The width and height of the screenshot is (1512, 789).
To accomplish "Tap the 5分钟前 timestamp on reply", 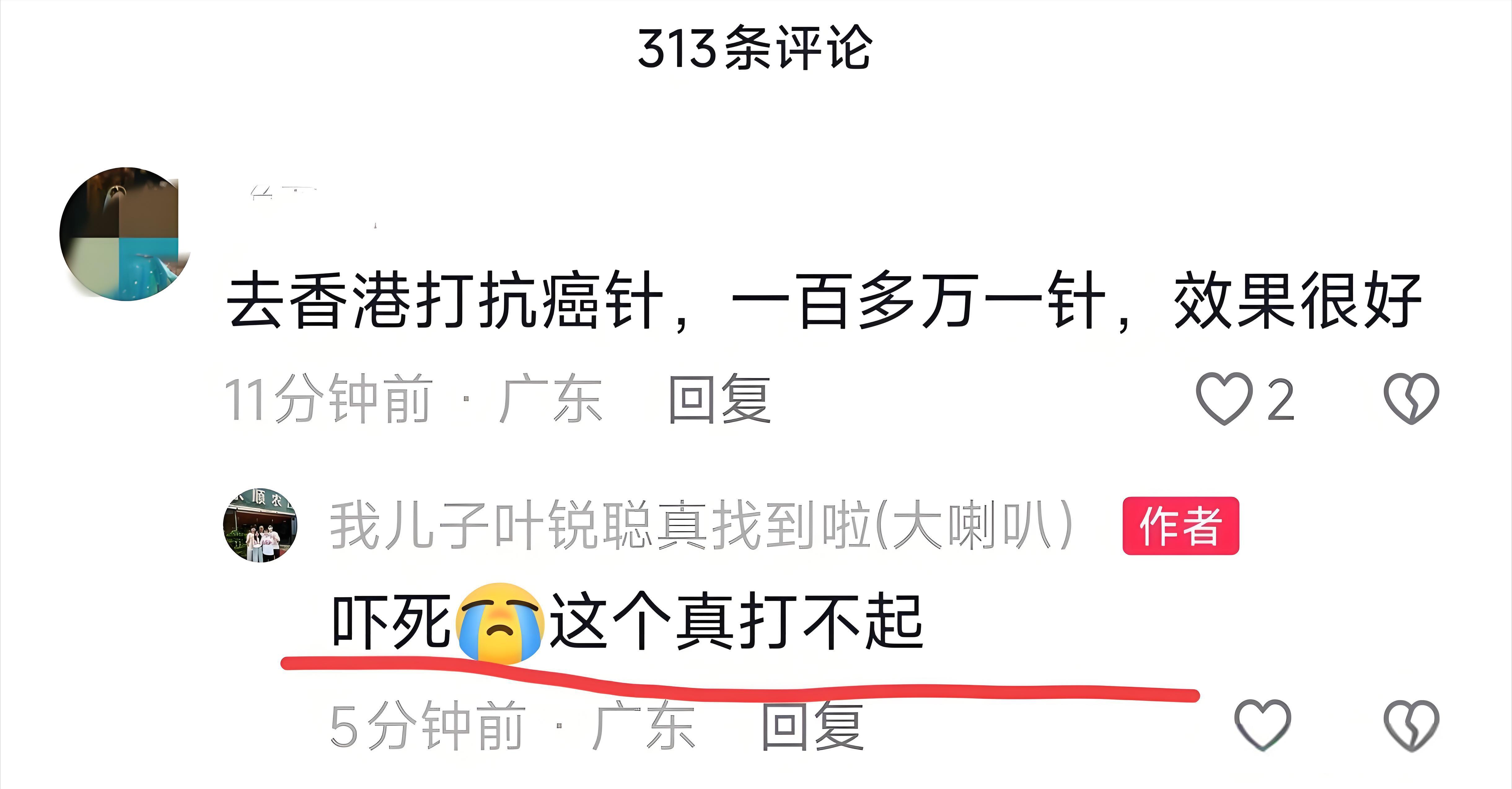I will [x=427, y=726].
